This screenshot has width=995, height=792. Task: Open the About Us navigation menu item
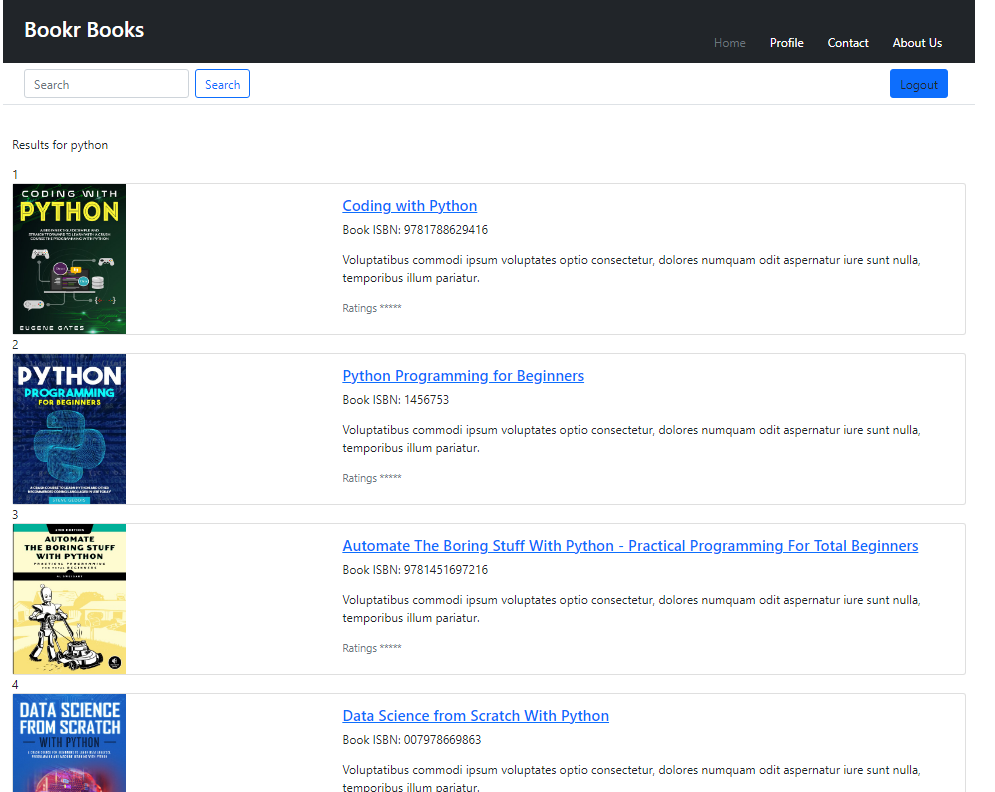tap(917, 42)
